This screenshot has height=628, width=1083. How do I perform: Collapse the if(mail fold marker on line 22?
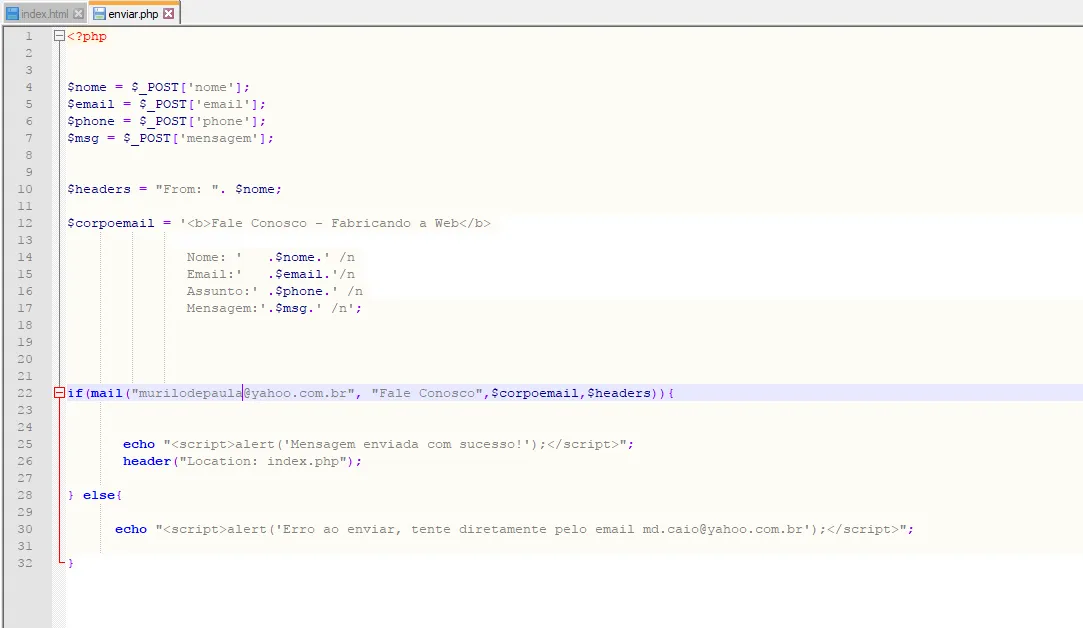pyautogui.click(x=60, y=393)
